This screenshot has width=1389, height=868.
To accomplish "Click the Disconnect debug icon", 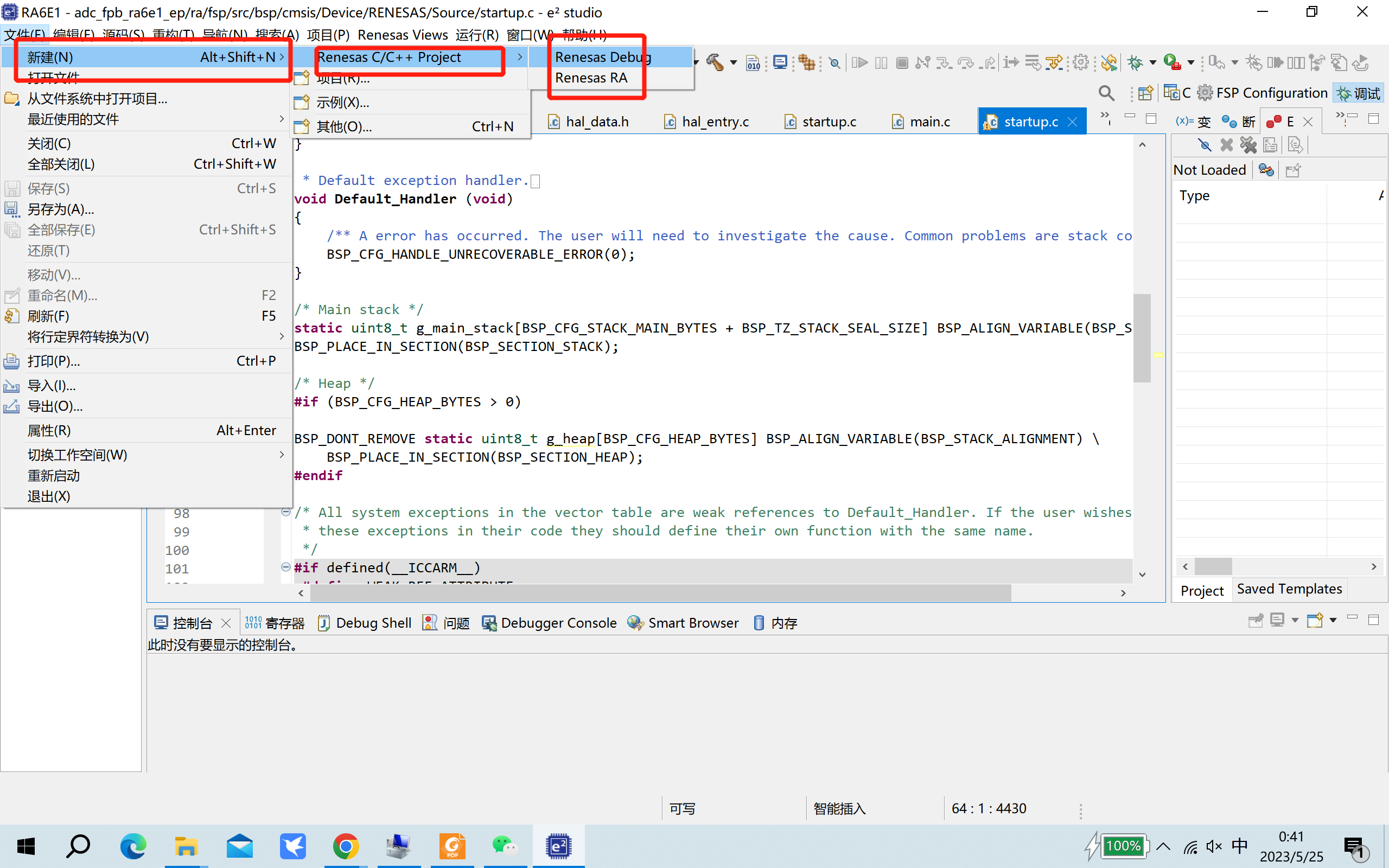I will tap(923, 62).
